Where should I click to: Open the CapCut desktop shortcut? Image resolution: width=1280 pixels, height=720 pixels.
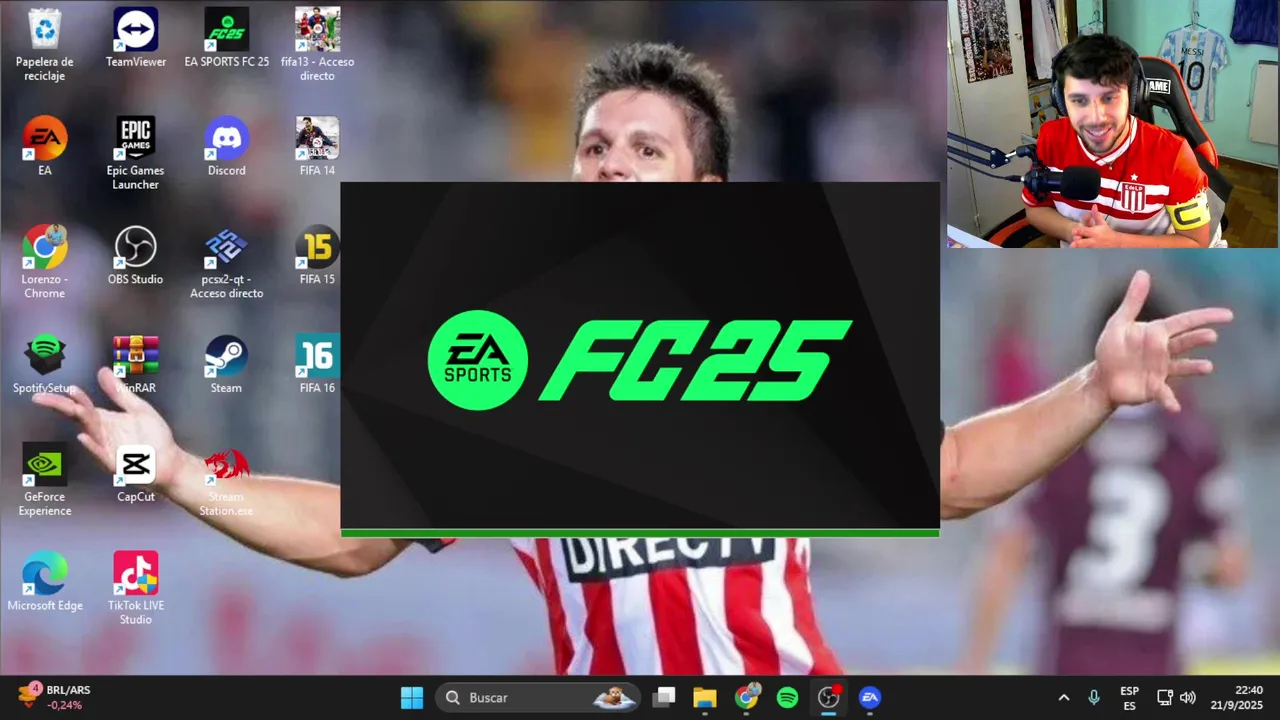(136, 473)
